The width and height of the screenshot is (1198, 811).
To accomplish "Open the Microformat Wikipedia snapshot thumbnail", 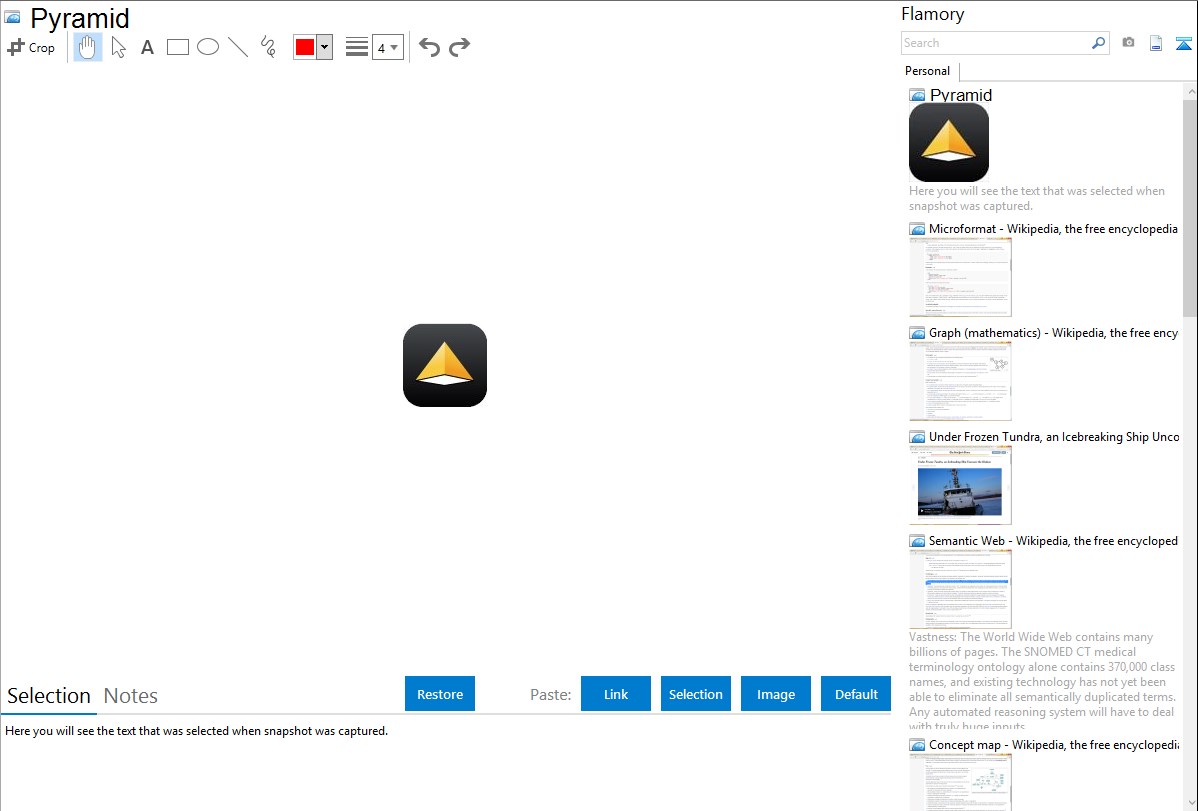I will [960, 277].
